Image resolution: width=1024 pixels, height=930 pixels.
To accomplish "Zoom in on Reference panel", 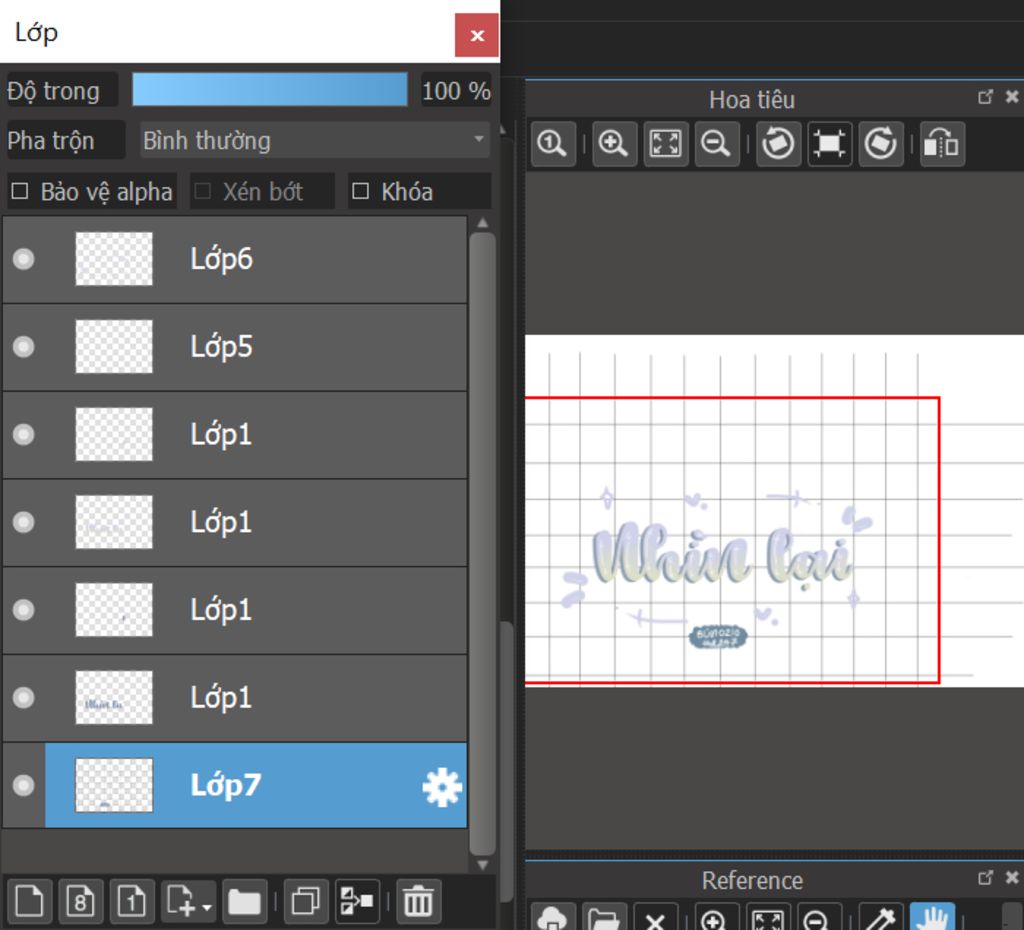I will [x=716, y=917].
